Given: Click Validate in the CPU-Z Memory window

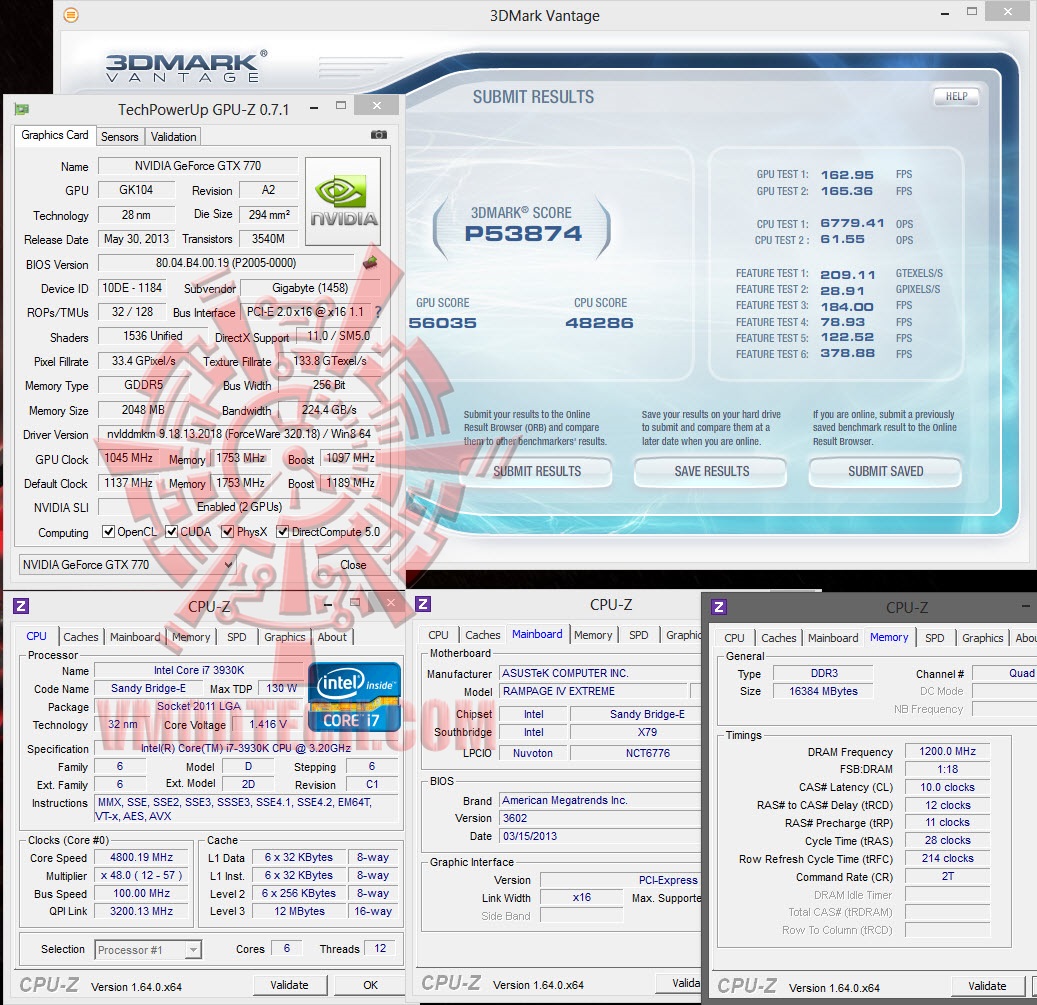Looking at the screenshot, I should click(987, 986).
